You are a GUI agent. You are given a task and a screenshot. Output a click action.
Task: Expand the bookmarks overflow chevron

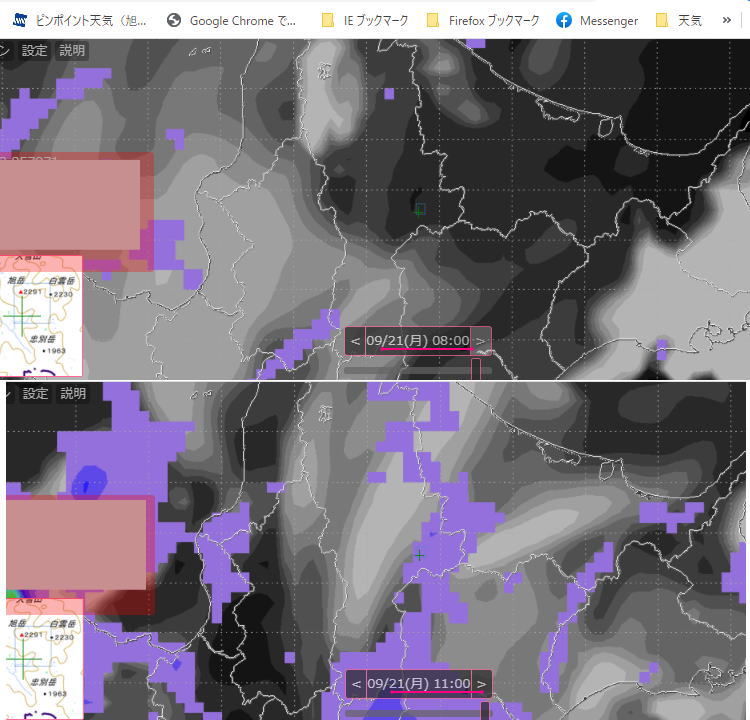(x=727, y=20)
